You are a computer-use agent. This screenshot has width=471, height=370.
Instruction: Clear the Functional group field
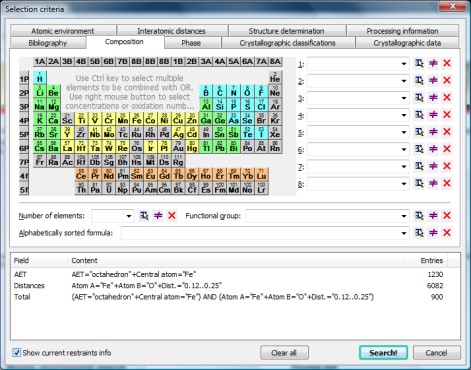tap(447, 216)
